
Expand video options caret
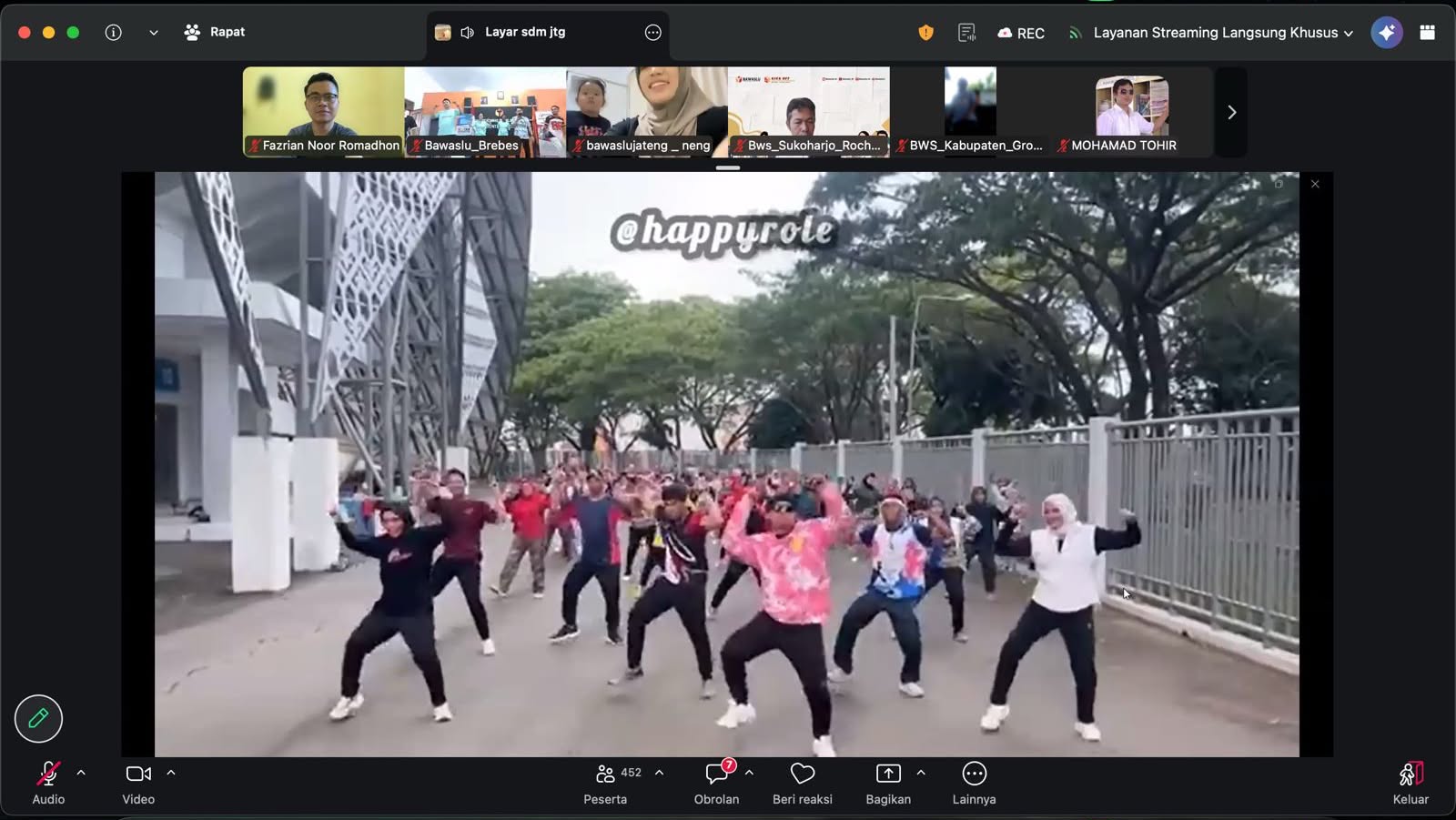click(171, 773)
